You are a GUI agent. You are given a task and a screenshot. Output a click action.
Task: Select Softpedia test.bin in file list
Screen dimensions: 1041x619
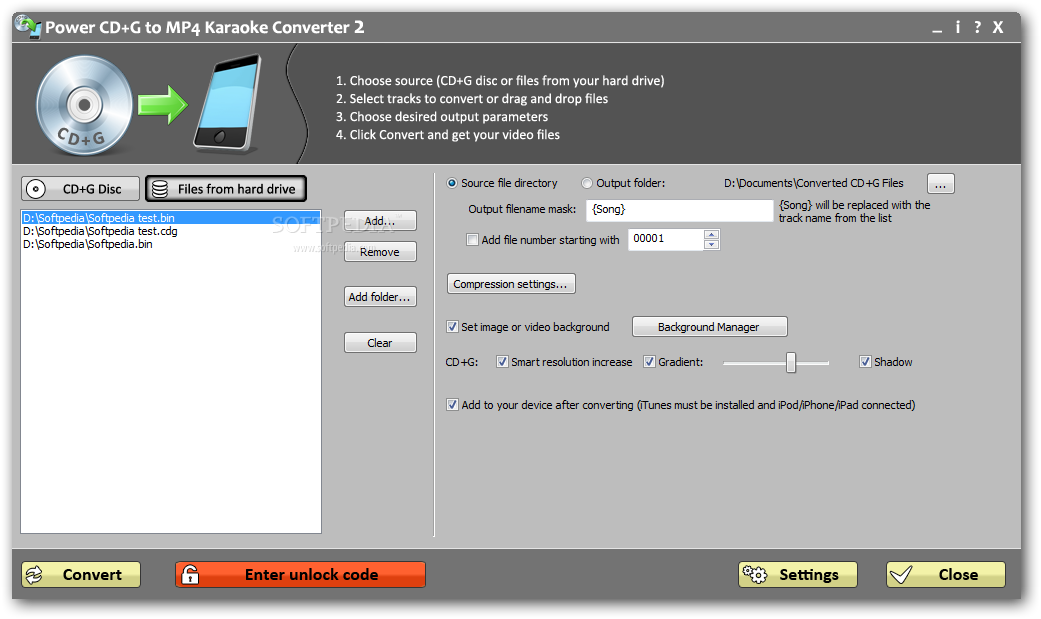[171, 218]
